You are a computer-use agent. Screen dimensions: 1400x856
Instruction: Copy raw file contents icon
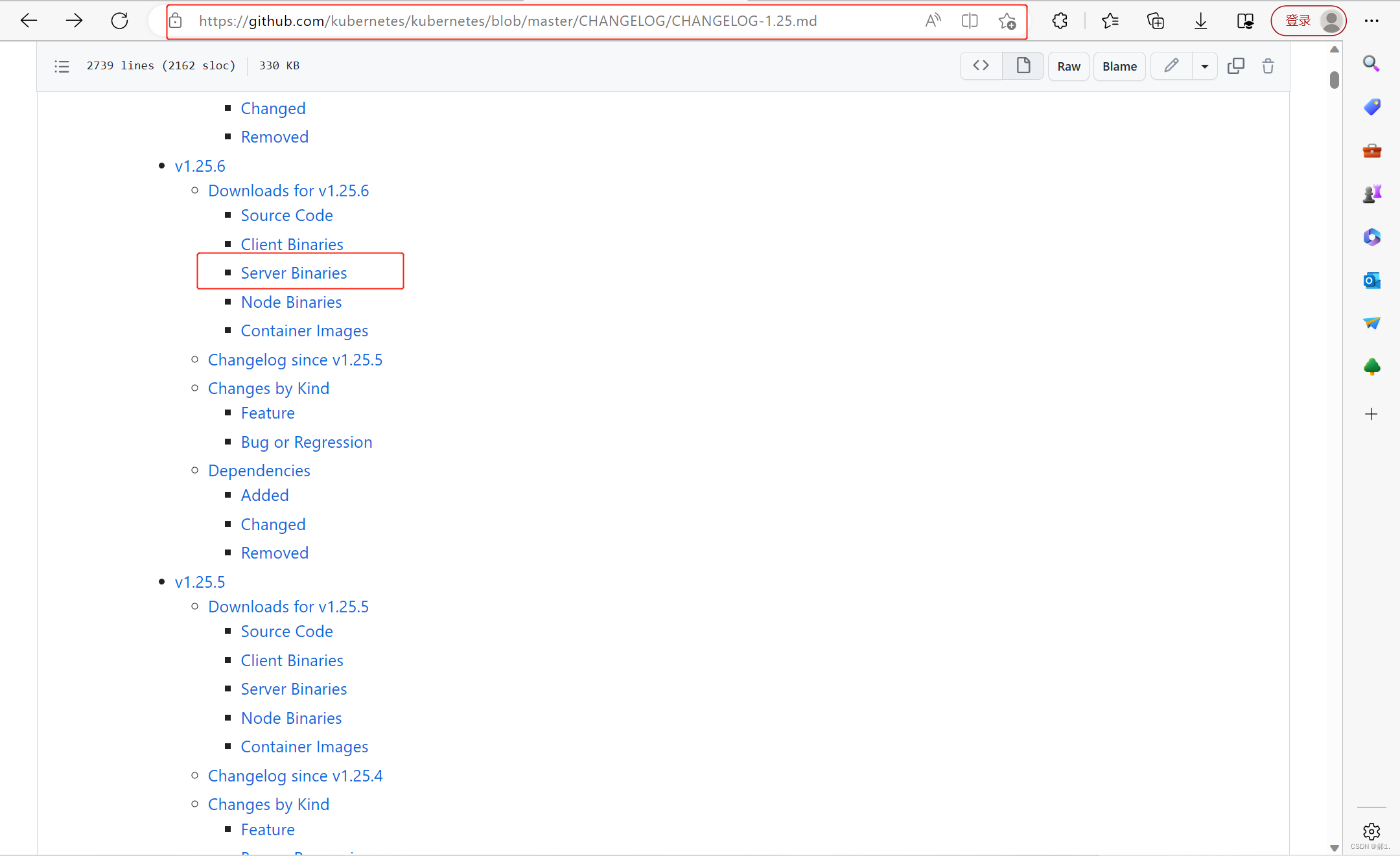[1235, 65]
